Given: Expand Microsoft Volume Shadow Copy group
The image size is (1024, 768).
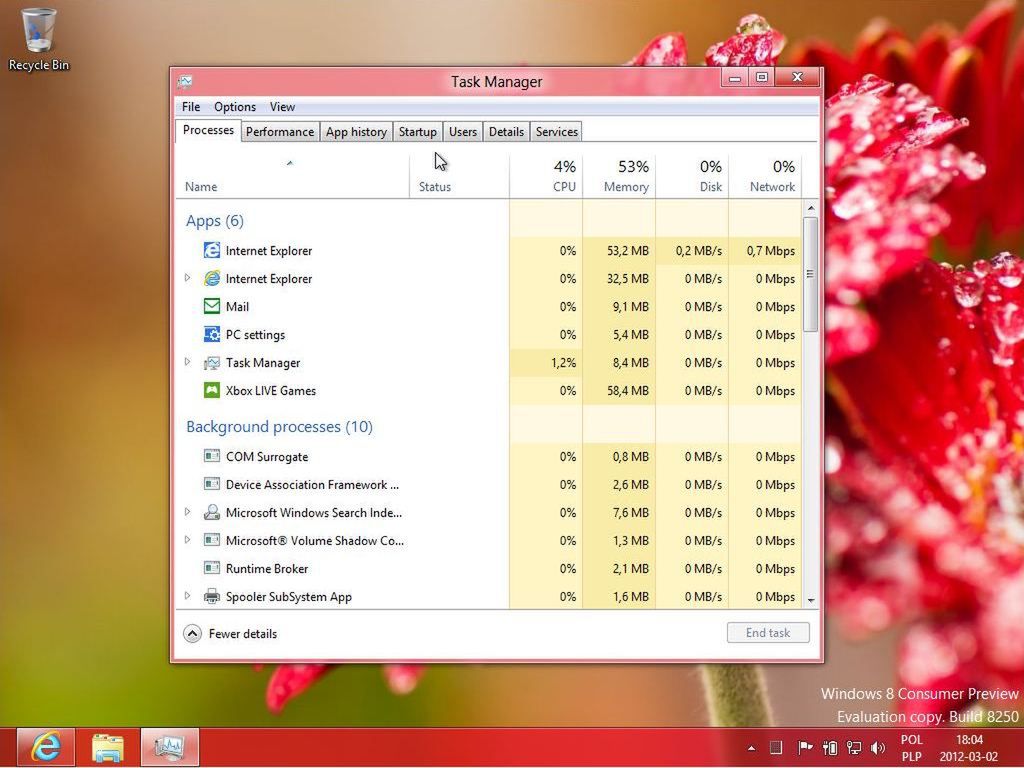Looking at the screenshot, I should point(187,539).
